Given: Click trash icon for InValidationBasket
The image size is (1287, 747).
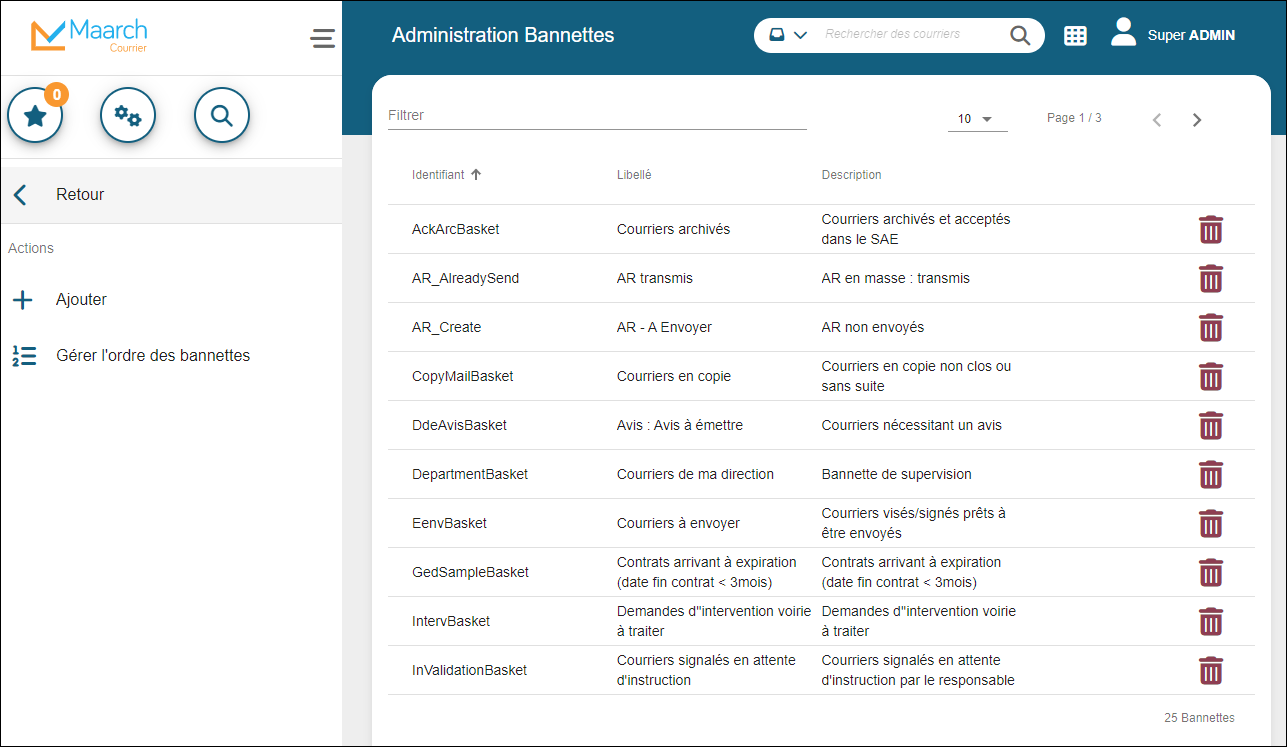Looking at the screenshot, I should click(x=1210, y=671).
